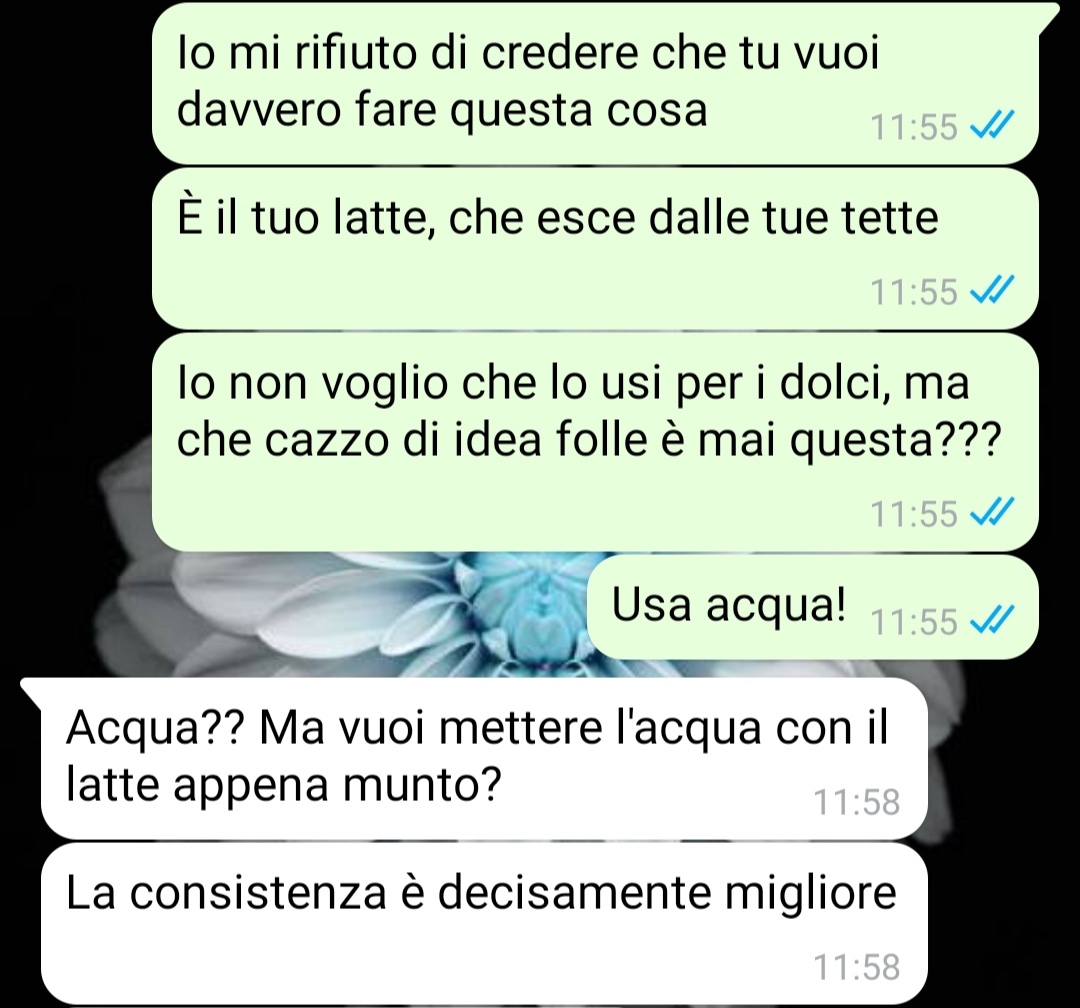Select the message "È il tuo latte"
Viewport: 1080px width, 1008px height.
[595, 248]
